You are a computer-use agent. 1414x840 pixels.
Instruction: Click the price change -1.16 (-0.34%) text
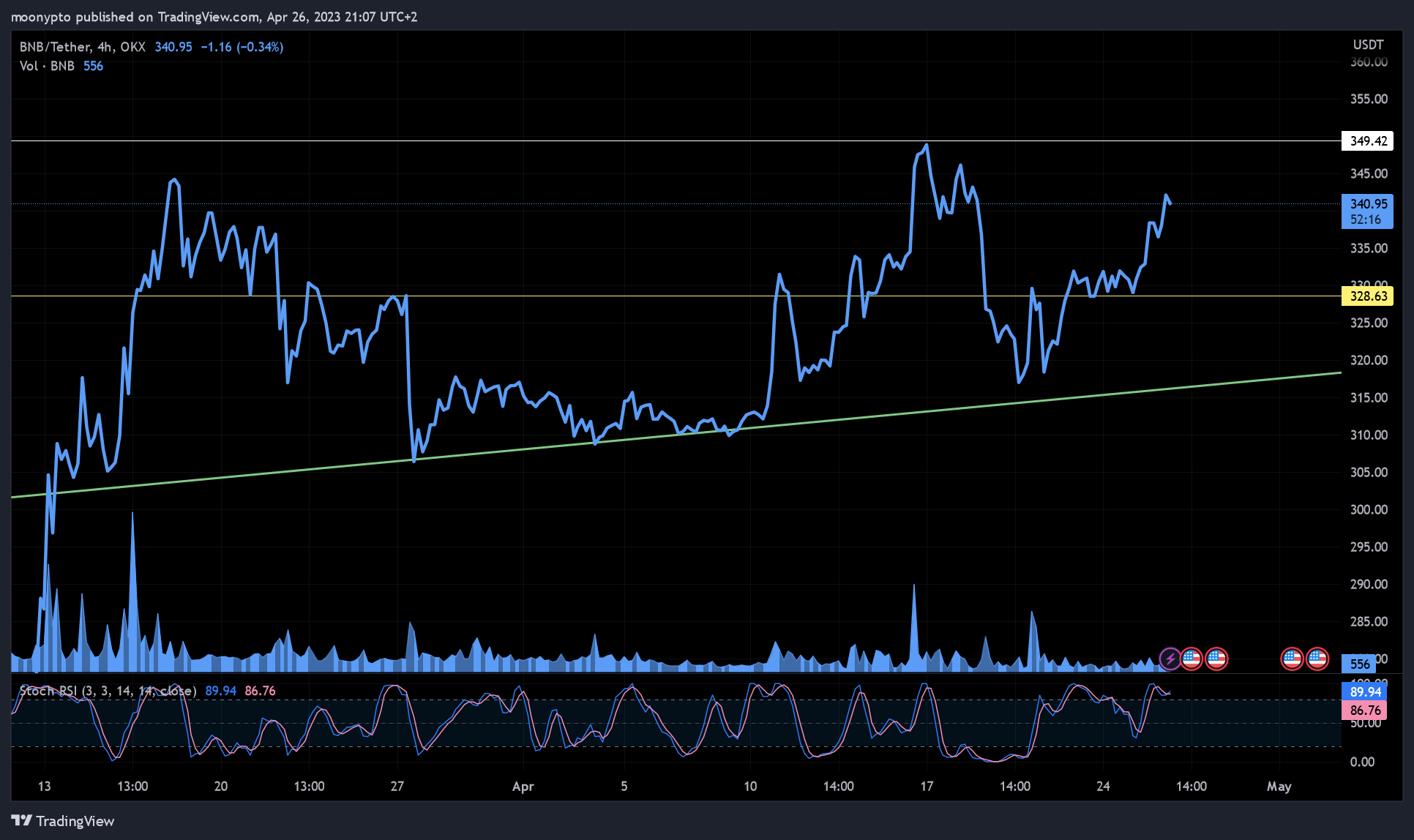242,47
